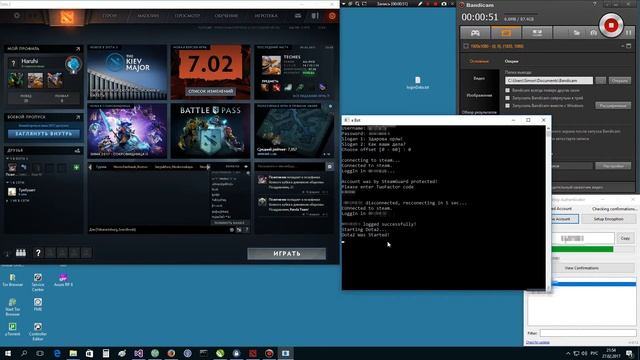Viewport: 640px width, 360px height.
Task: Open the Обучение tab in Dota 2
Action: coord(226,16)
